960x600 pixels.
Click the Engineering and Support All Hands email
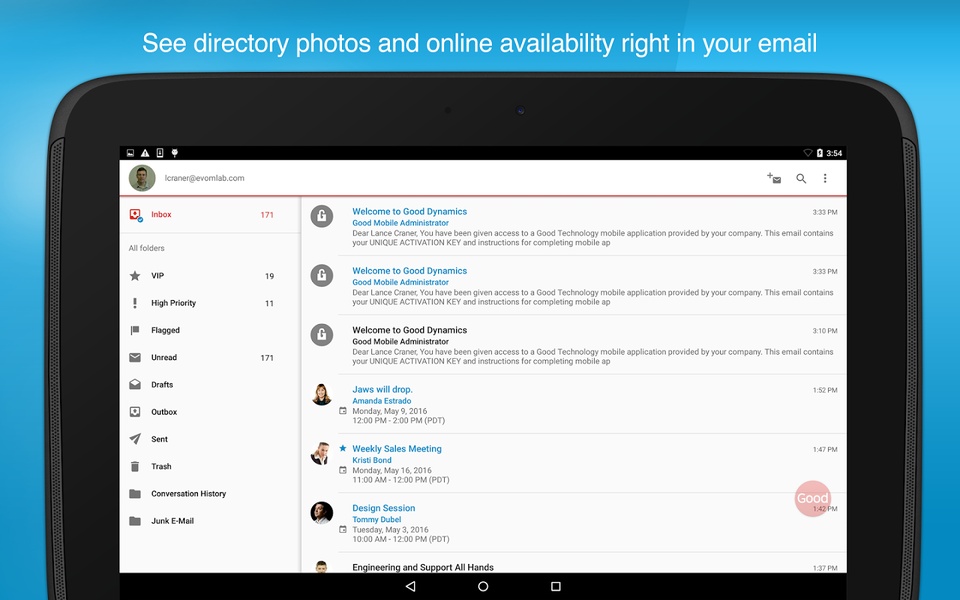[x=574, y=564]
